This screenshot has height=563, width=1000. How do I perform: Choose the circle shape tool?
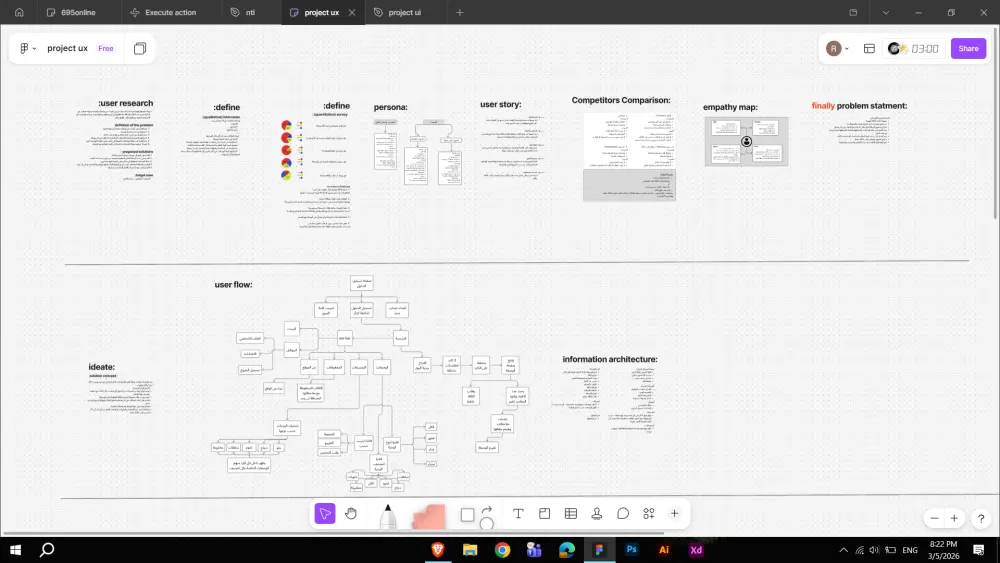[x=487, y=523]
